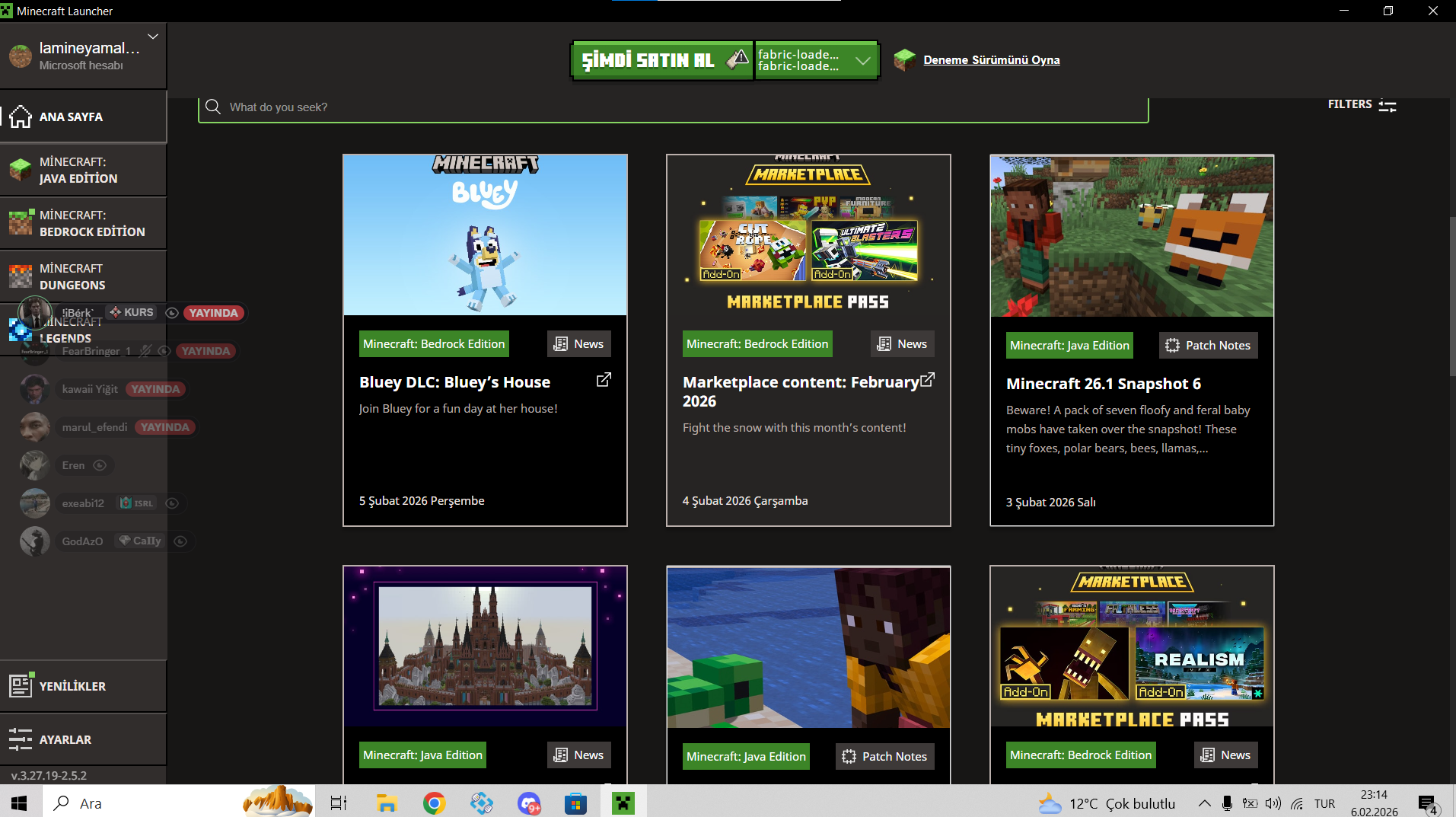Open the FILTERS panel
The height and width of the screenshot is (817, 1456).
point(1362,104)
